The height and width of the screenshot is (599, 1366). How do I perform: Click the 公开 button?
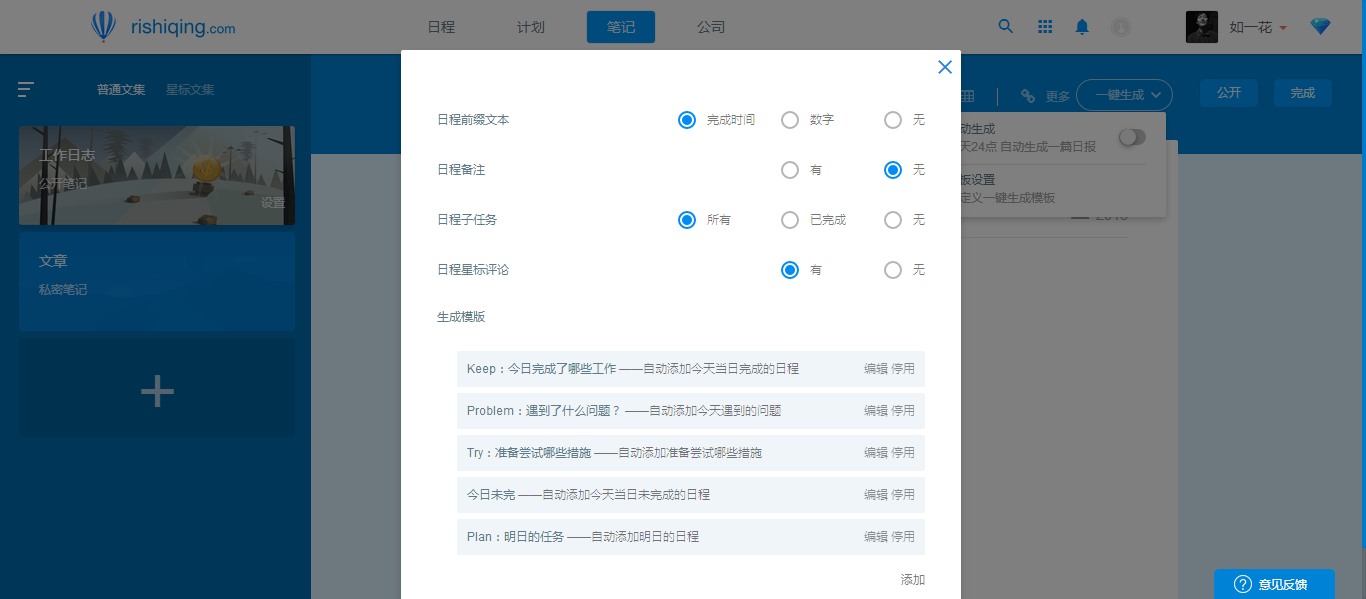click(x=1228, y=92)
